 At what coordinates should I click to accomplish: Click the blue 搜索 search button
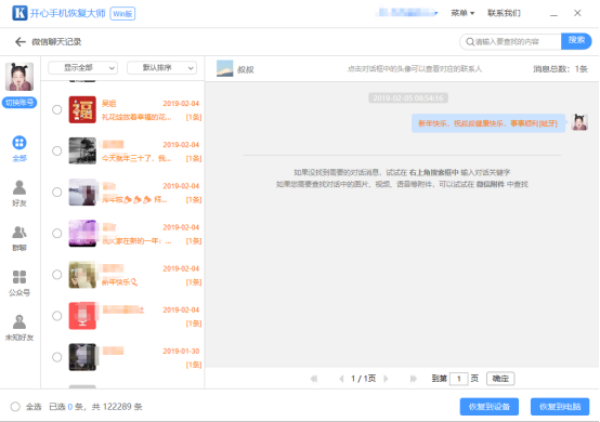(x=577, y=41)
